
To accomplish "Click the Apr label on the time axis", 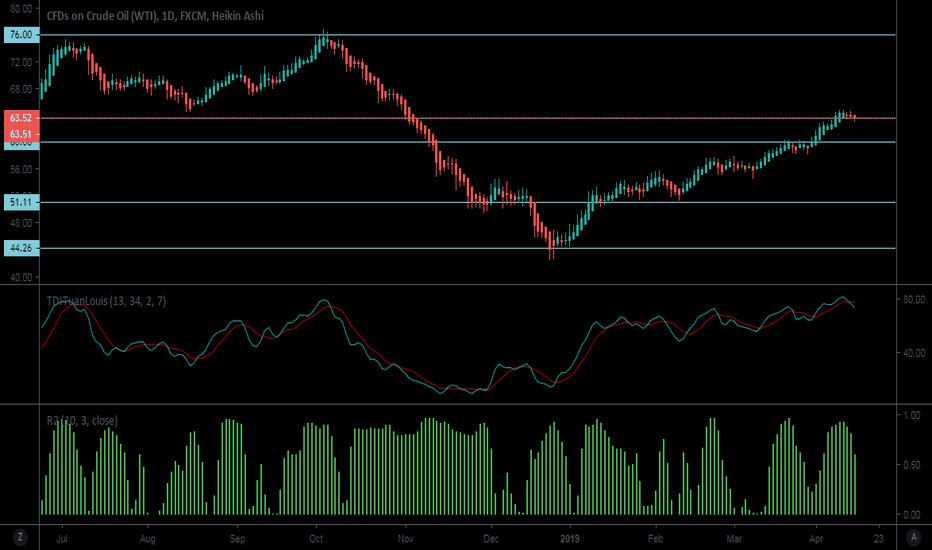I will 816,539.
